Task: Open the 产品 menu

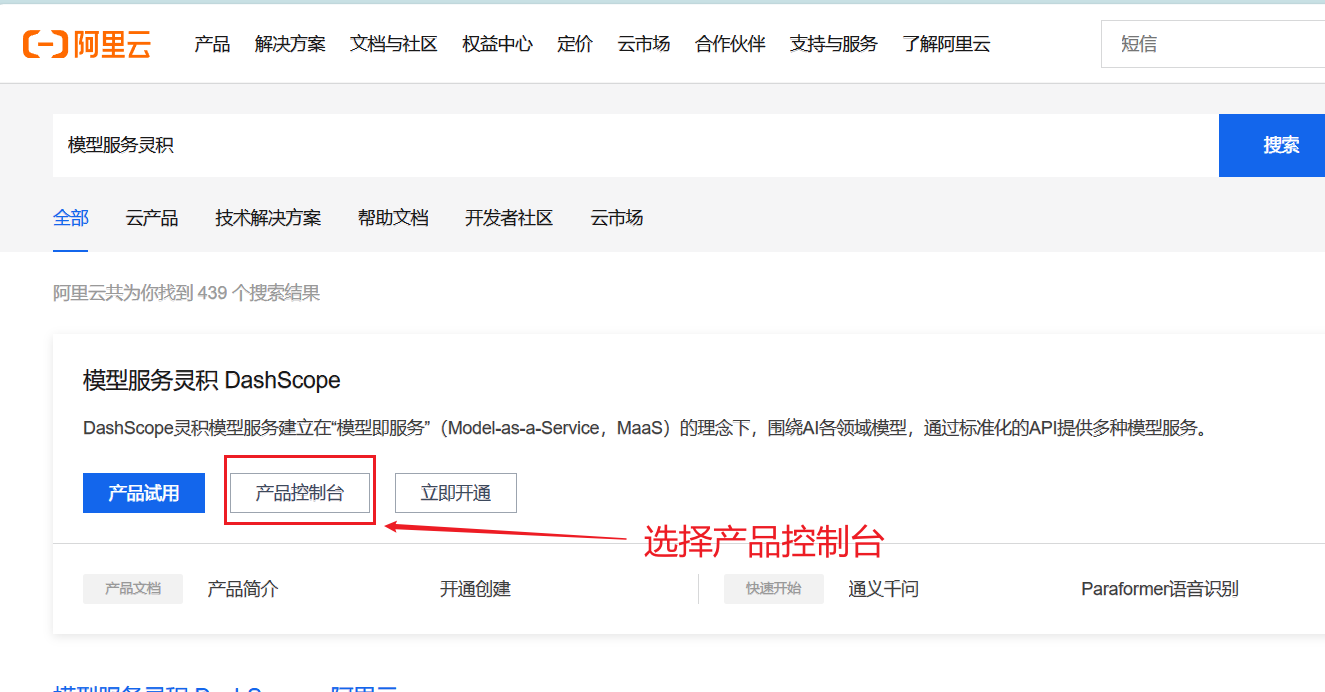Action: (x=212, y=44)
